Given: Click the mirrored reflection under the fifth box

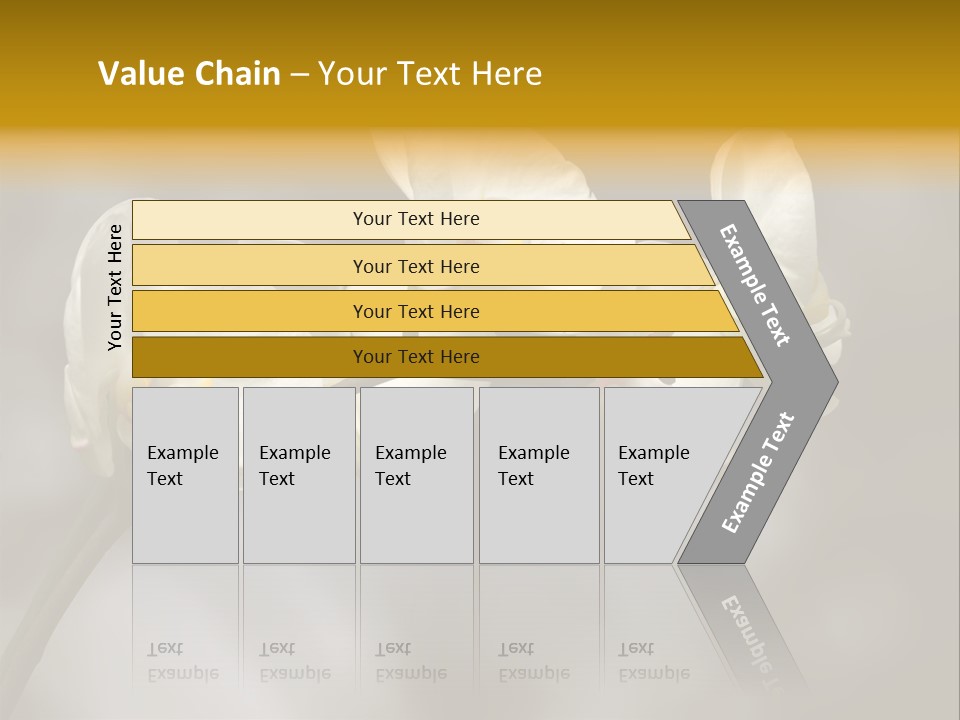Looking at the screenshot, I should pos(654,661).
